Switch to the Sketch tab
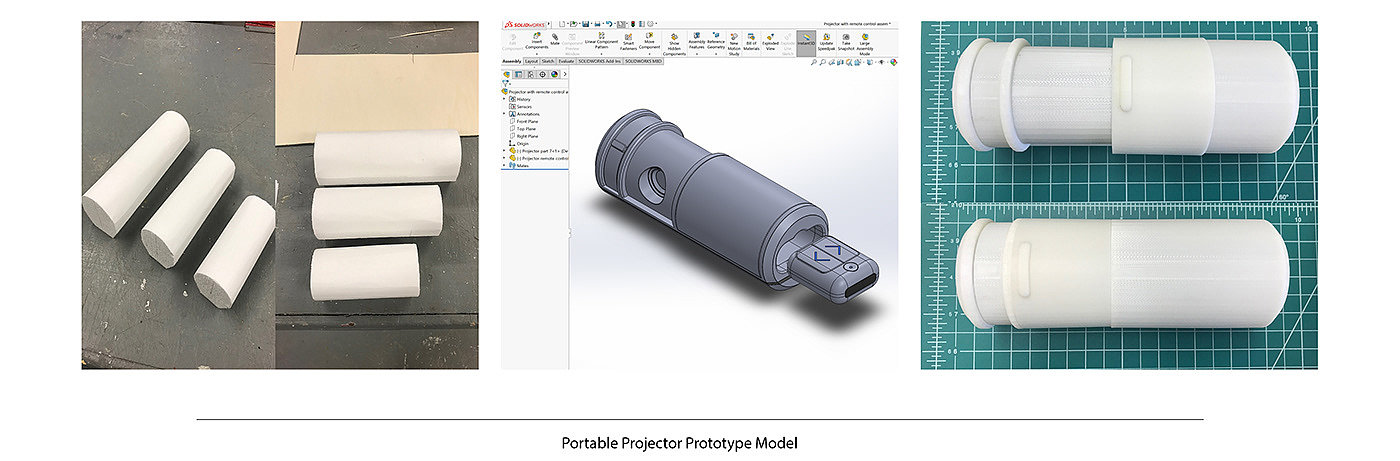The height and width of the screenshot is (461, 1400). click(x=547, y=61)
